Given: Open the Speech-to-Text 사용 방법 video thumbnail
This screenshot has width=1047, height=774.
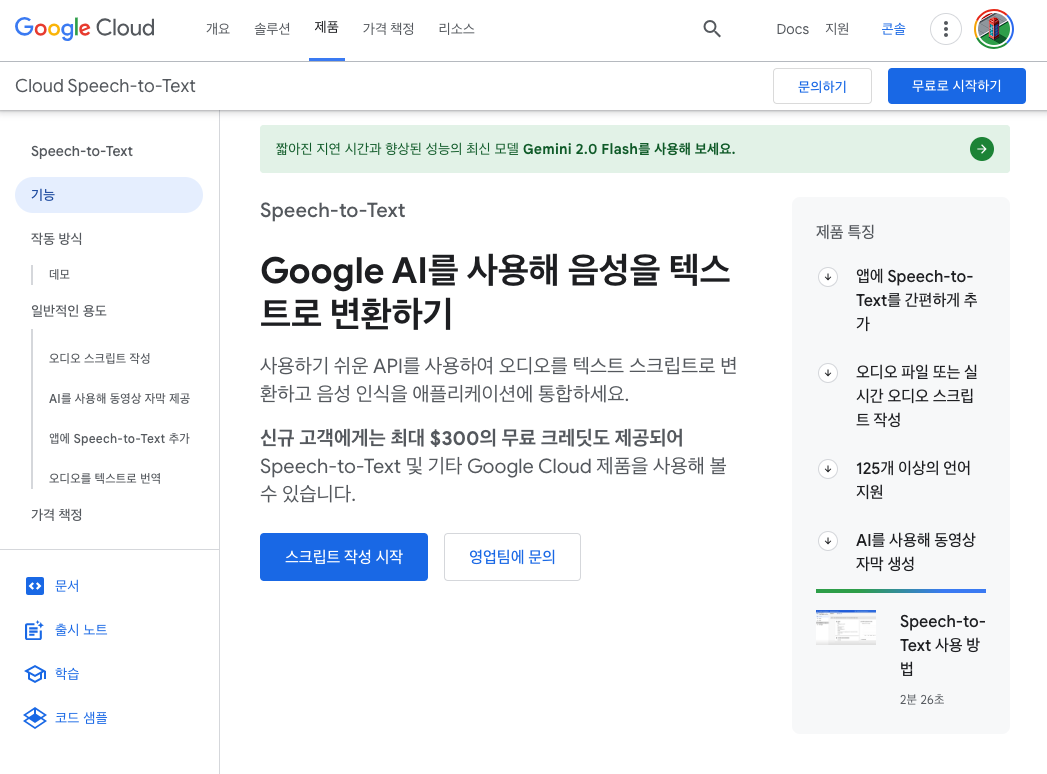Looking at the screenshot, I should coord(845,627).
